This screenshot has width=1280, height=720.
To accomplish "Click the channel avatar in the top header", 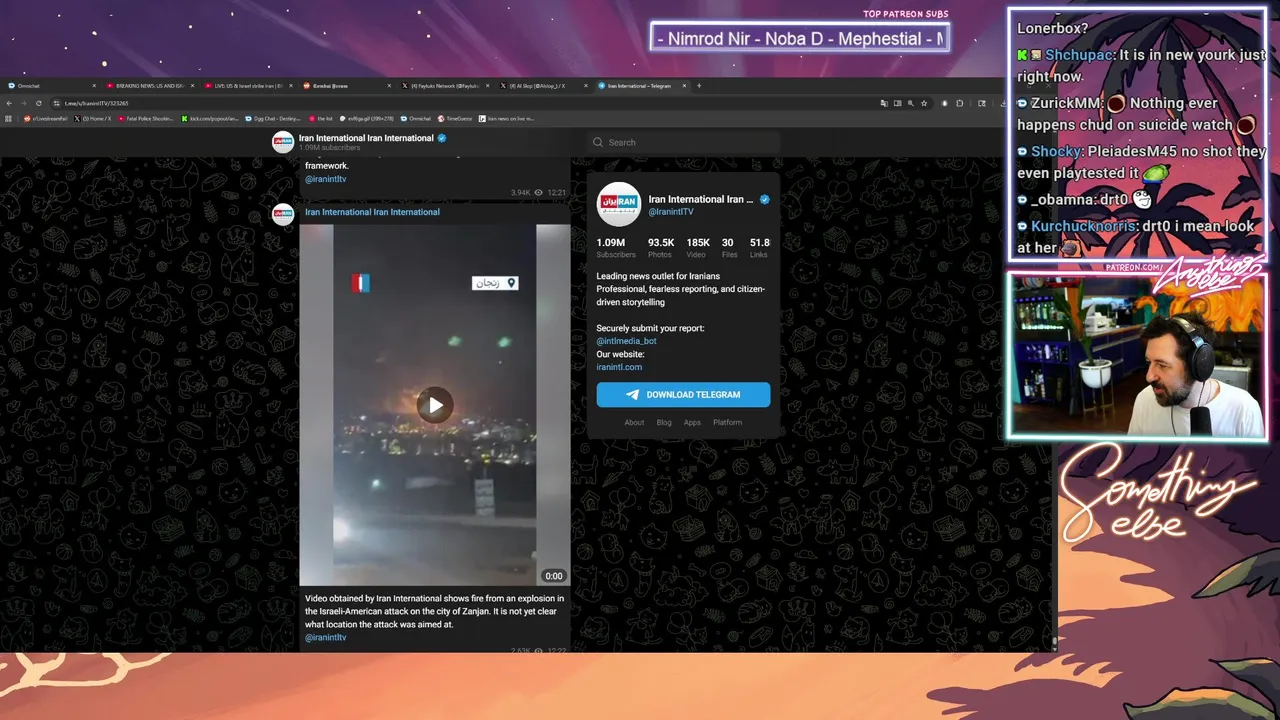I will point(283,142).
